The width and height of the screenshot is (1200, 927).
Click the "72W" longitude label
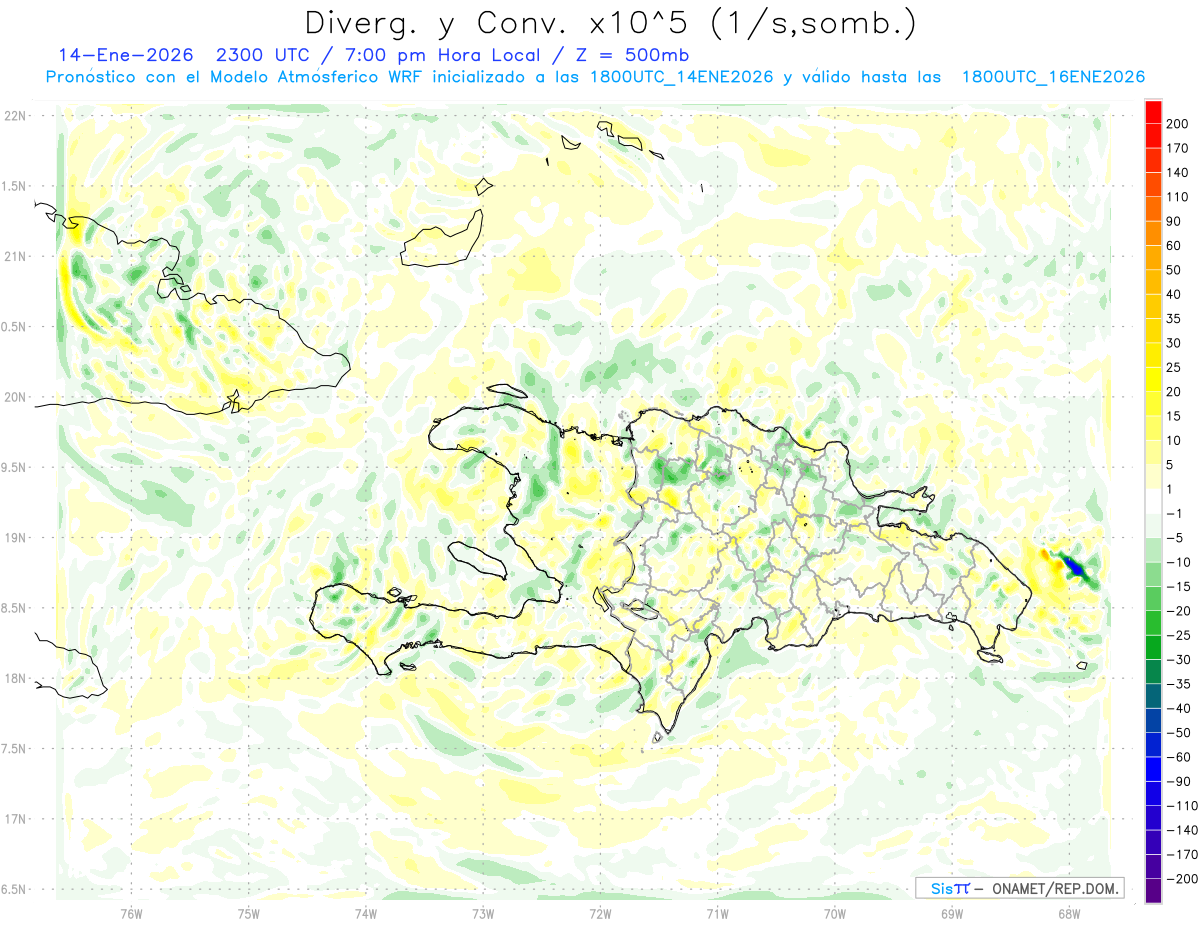tap(600, 913)
